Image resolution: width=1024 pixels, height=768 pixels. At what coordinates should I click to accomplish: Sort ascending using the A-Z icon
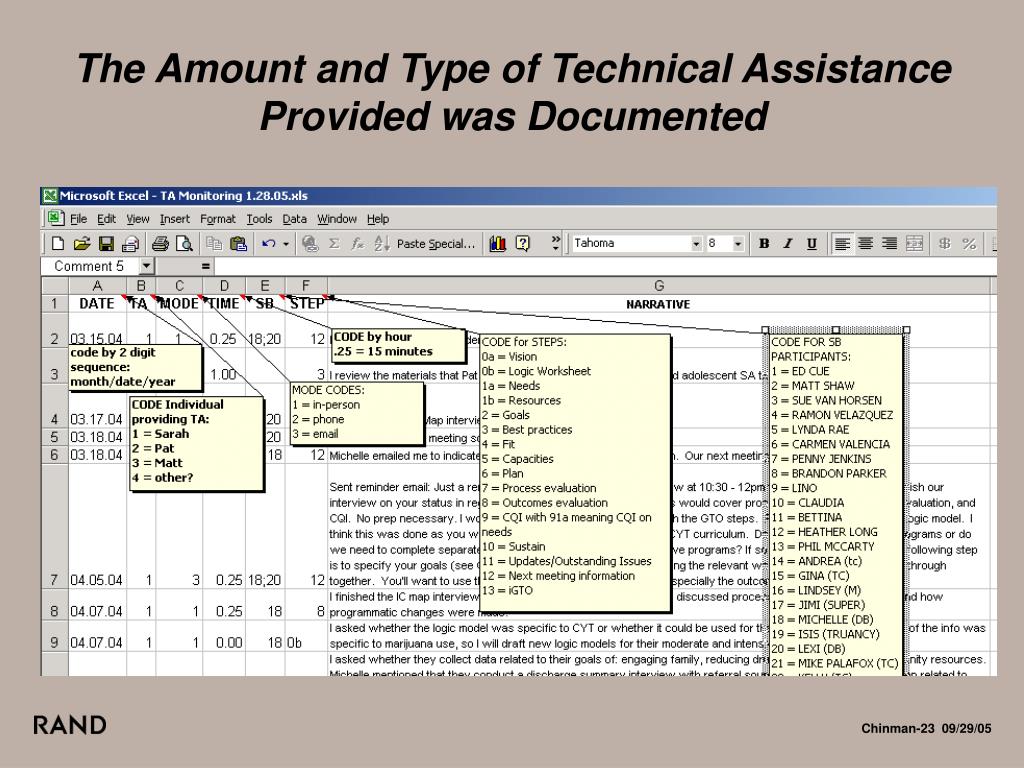point(381,244)
